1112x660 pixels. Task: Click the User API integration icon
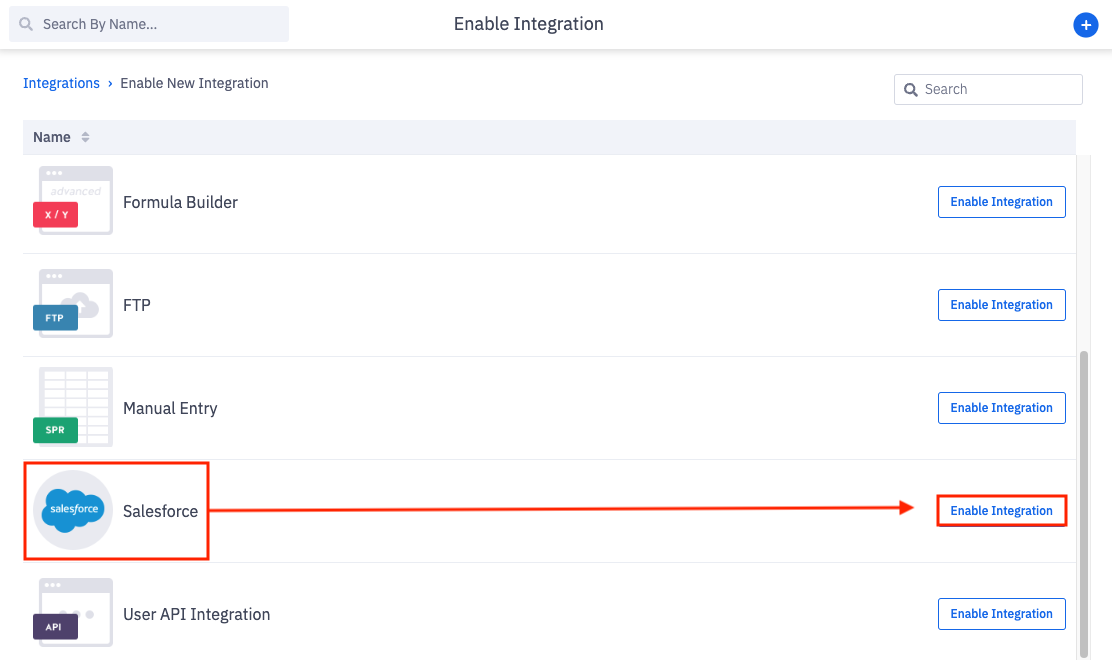73,613
